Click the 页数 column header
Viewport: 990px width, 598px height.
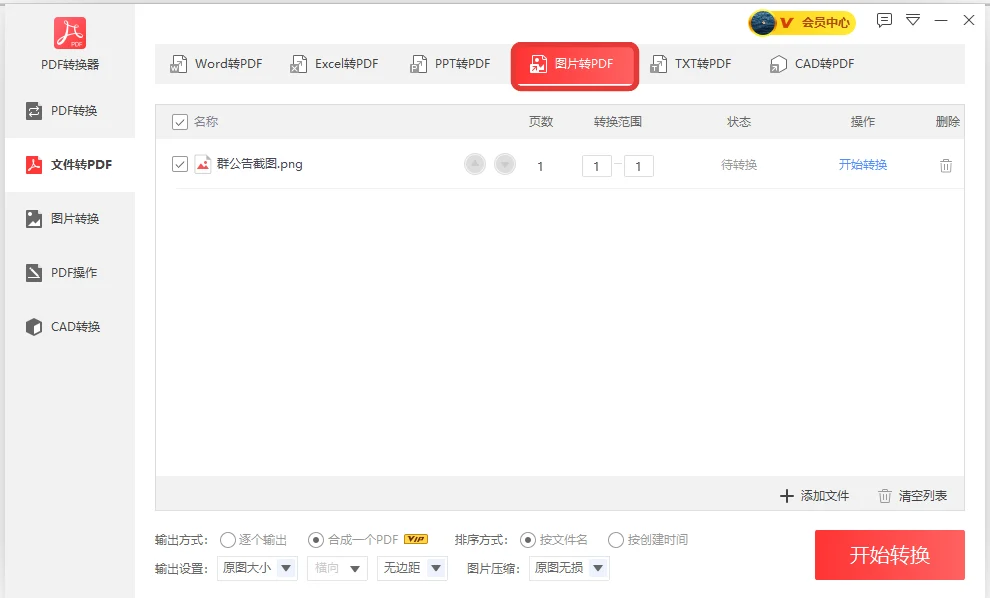click(540, 122)
